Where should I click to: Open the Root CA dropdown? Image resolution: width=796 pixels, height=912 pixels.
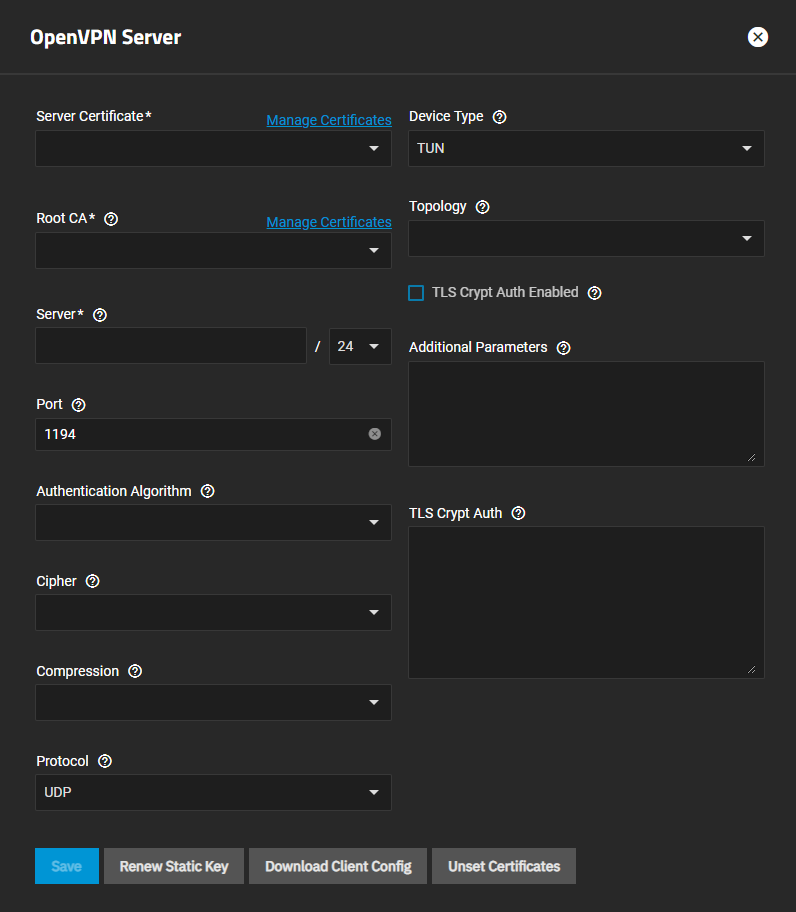coord(213,250)
